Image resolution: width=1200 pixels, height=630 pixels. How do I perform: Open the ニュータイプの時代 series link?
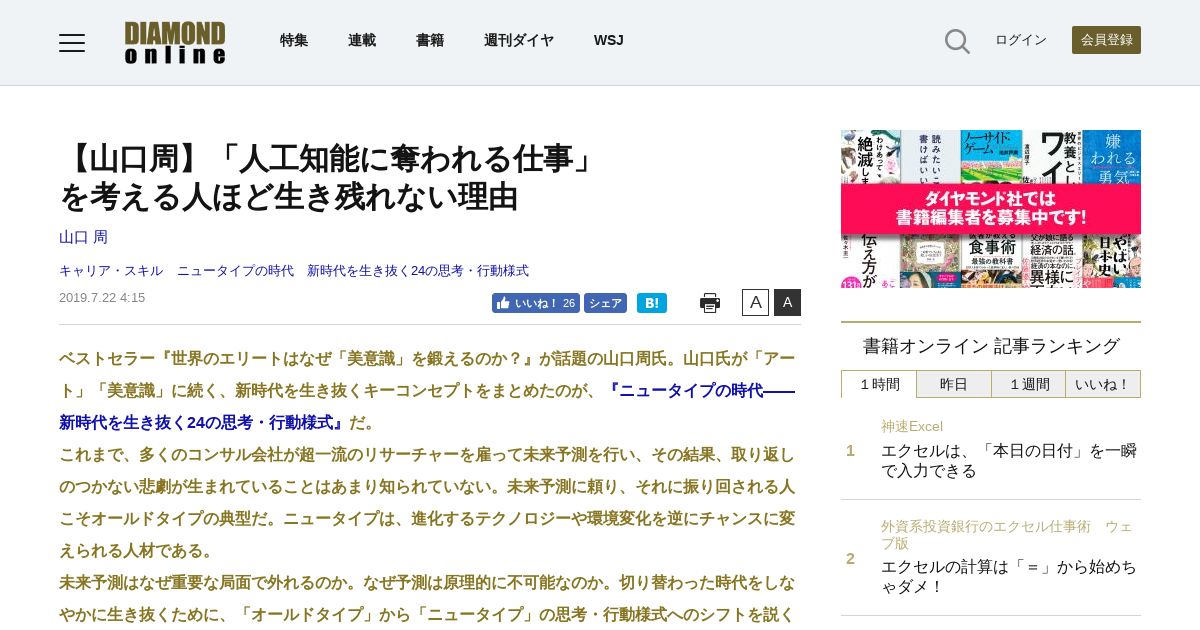[235, 271]
